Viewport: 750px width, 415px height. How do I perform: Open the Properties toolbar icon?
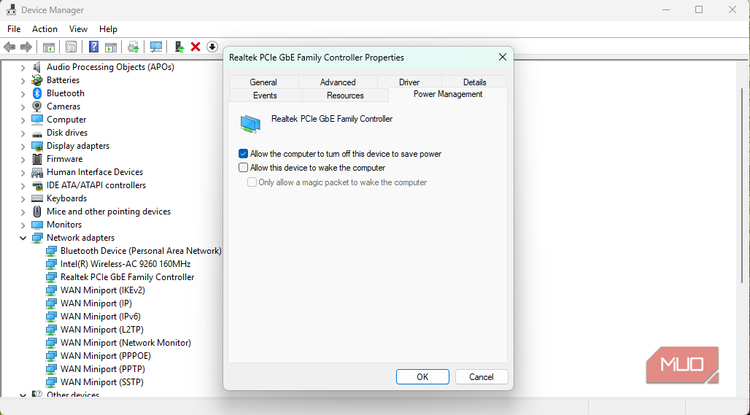[71, 47]
